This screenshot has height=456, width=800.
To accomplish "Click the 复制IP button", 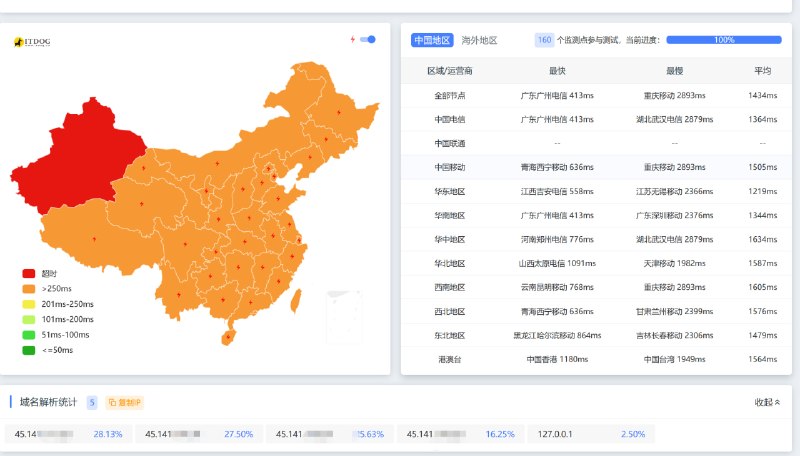I will 124,402.
